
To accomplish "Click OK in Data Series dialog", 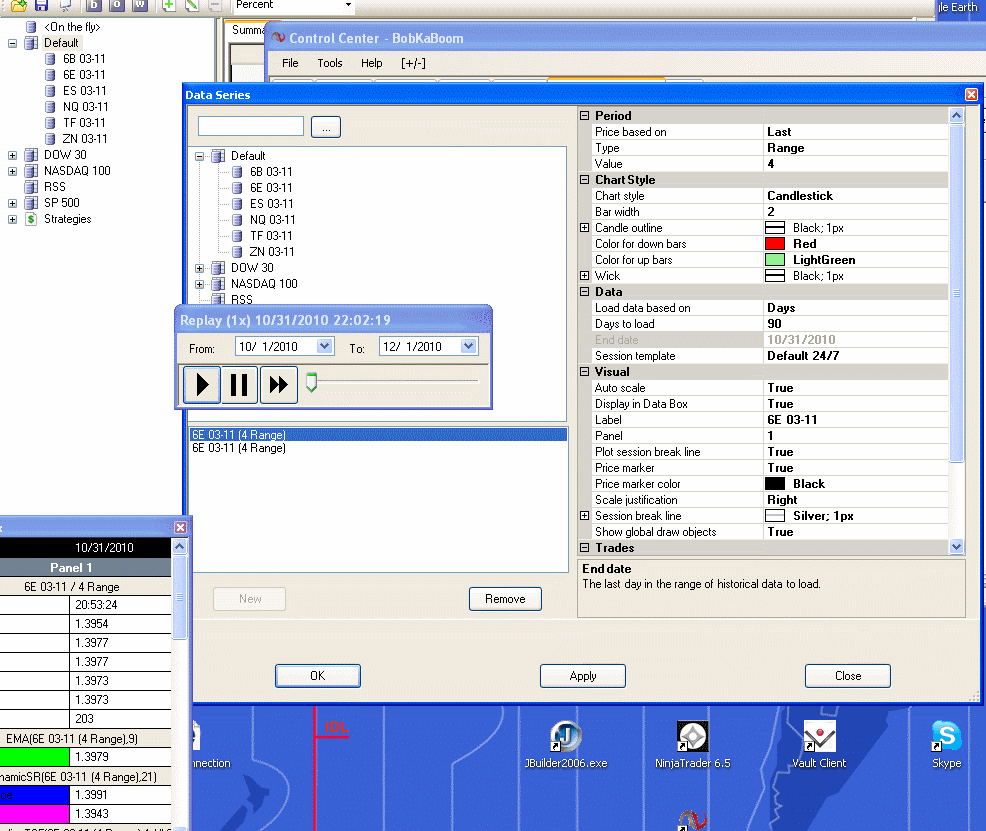I will tap(318, 676).
